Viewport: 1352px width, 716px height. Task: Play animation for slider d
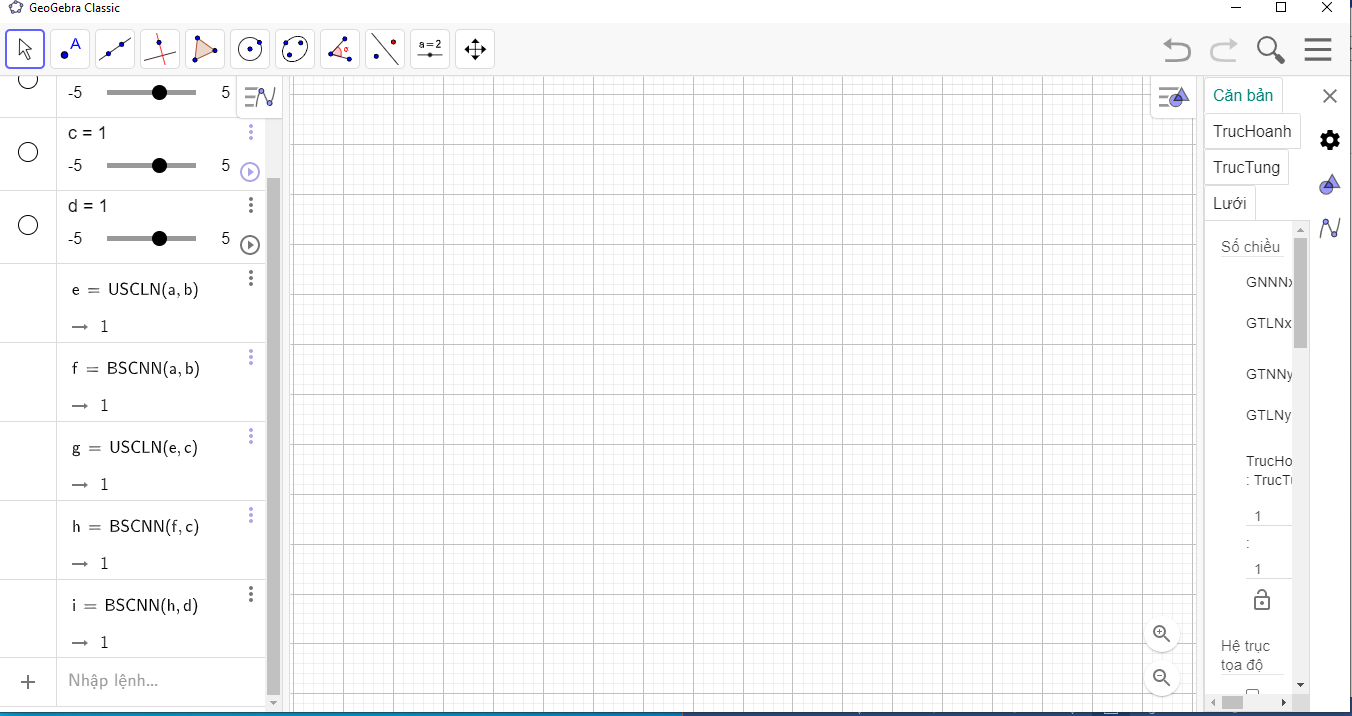(250, 245)
